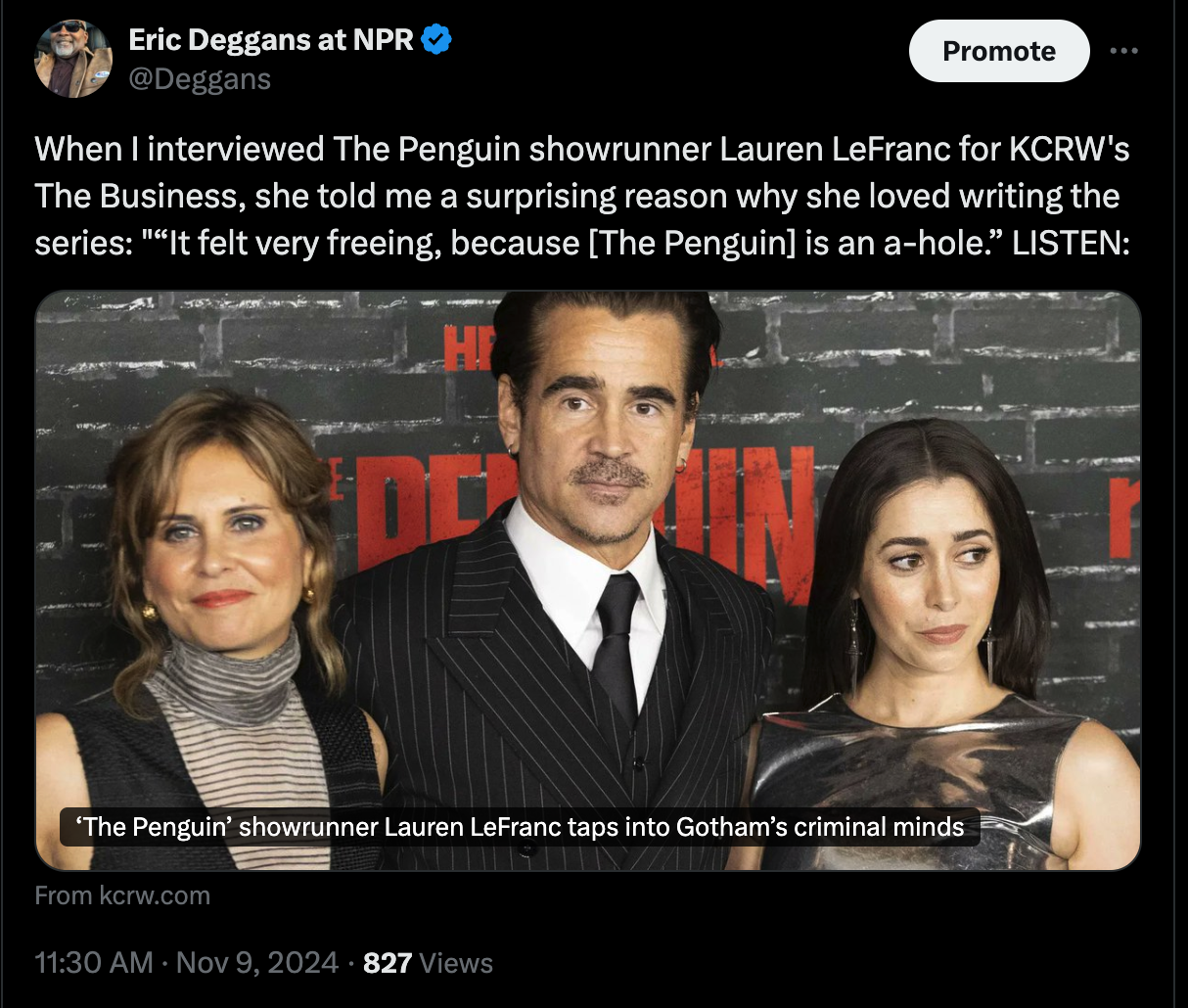Open the three-dot more options menu
Viewport: 1188px width, 1008px height.
[x=1124, y=51]
